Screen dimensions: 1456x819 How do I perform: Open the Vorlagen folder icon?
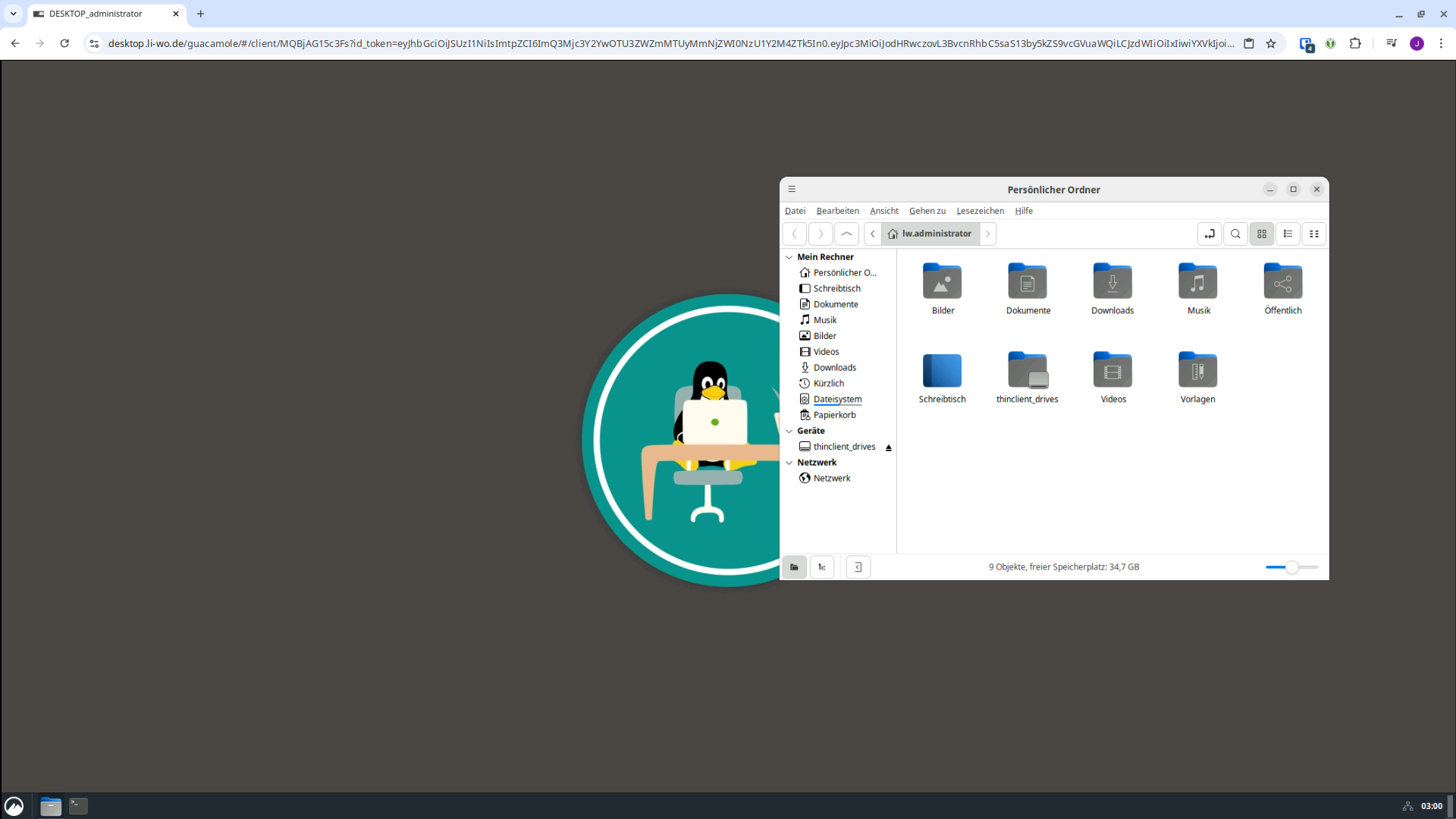tap(1198, 370)
